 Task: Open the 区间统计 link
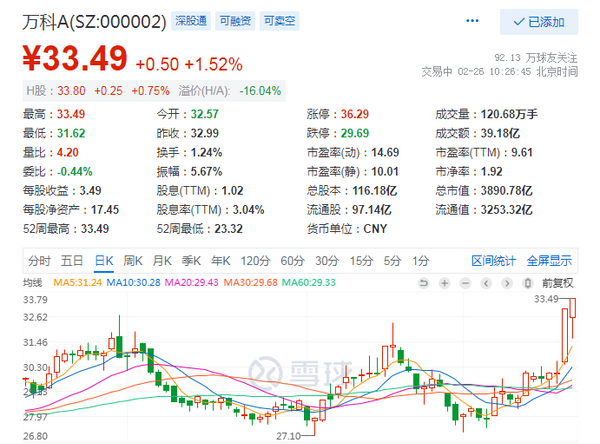pyautogui.click(x=494, y=261)
